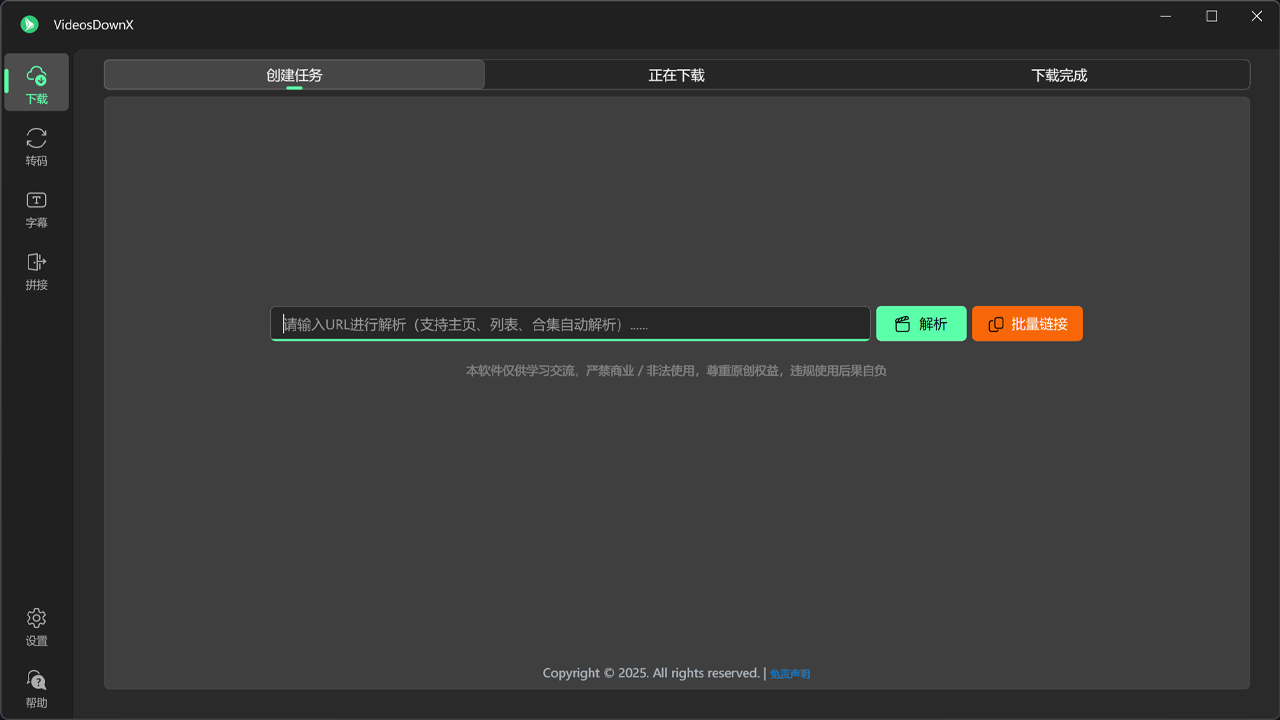1280x720 pixels.
Task: Maximize the VideosDownX window
Action: (x=1210, y=16)
